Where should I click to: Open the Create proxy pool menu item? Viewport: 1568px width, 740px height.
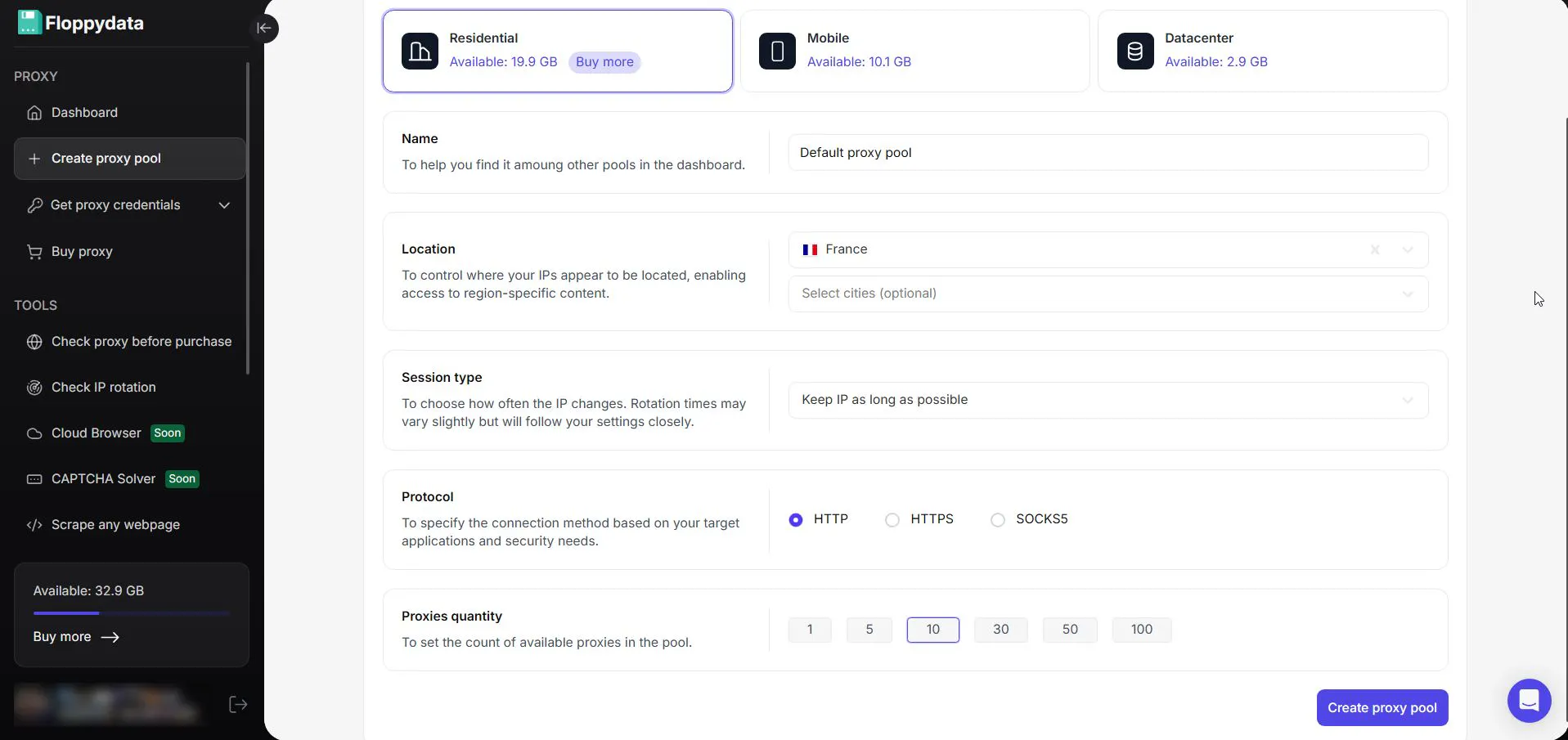129,159
